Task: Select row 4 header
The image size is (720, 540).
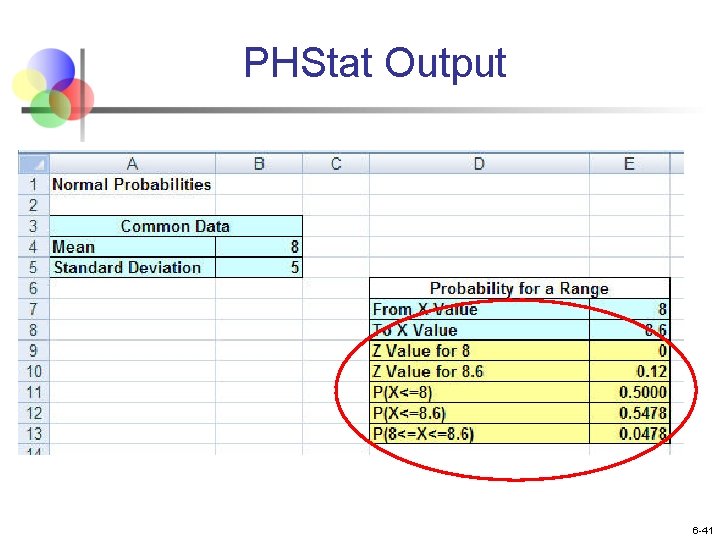Action: [34, 247]
